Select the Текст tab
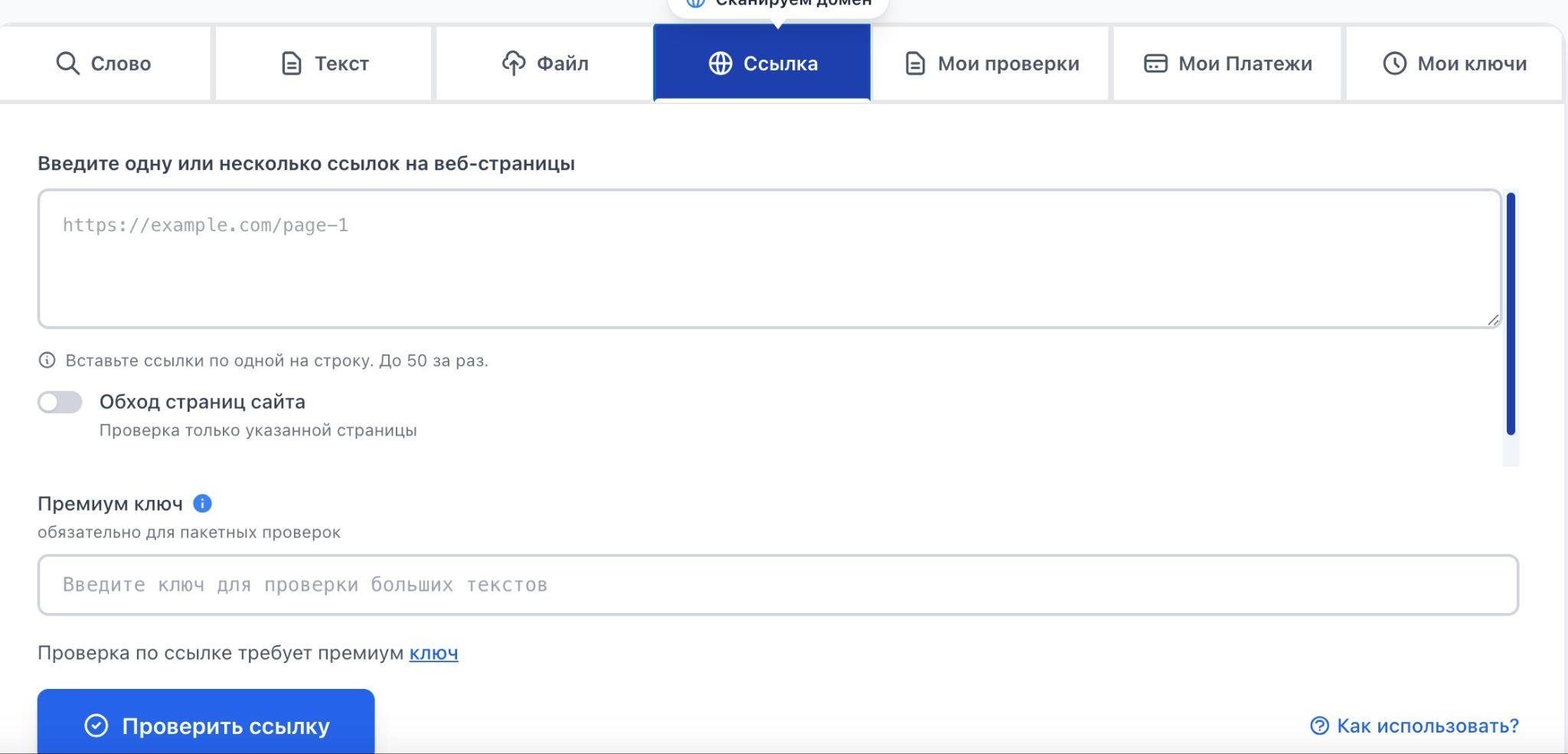 coord(325,64)
